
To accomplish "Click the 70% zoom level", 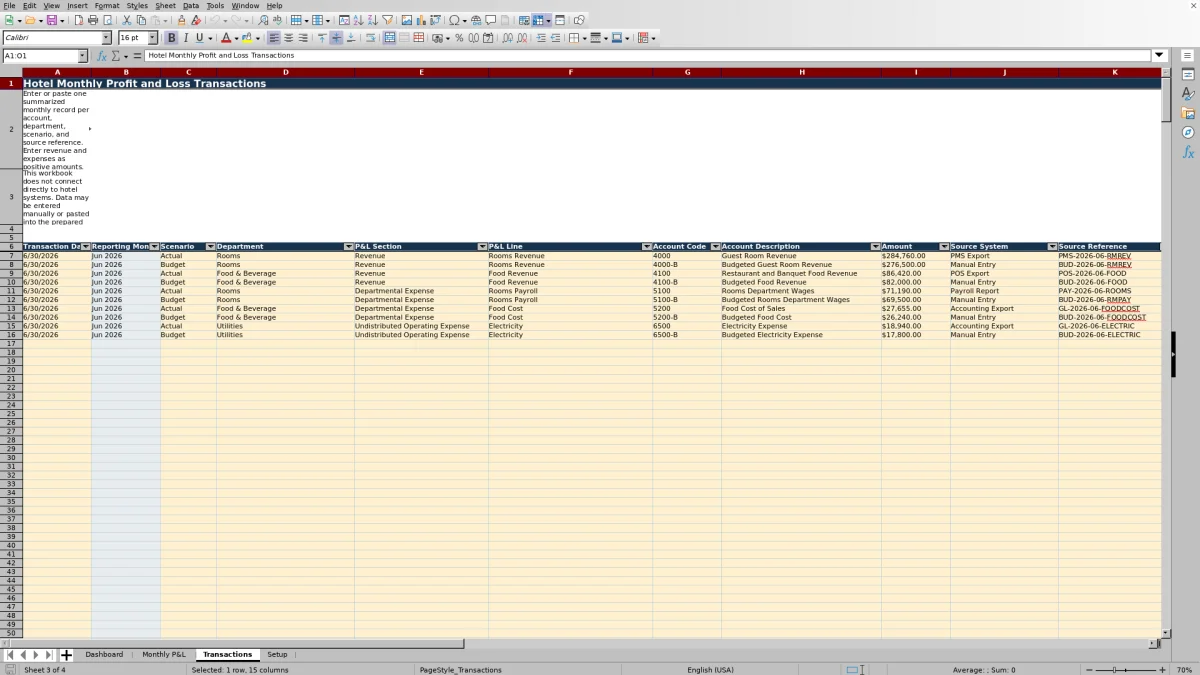I will [x=1184, y=670].
